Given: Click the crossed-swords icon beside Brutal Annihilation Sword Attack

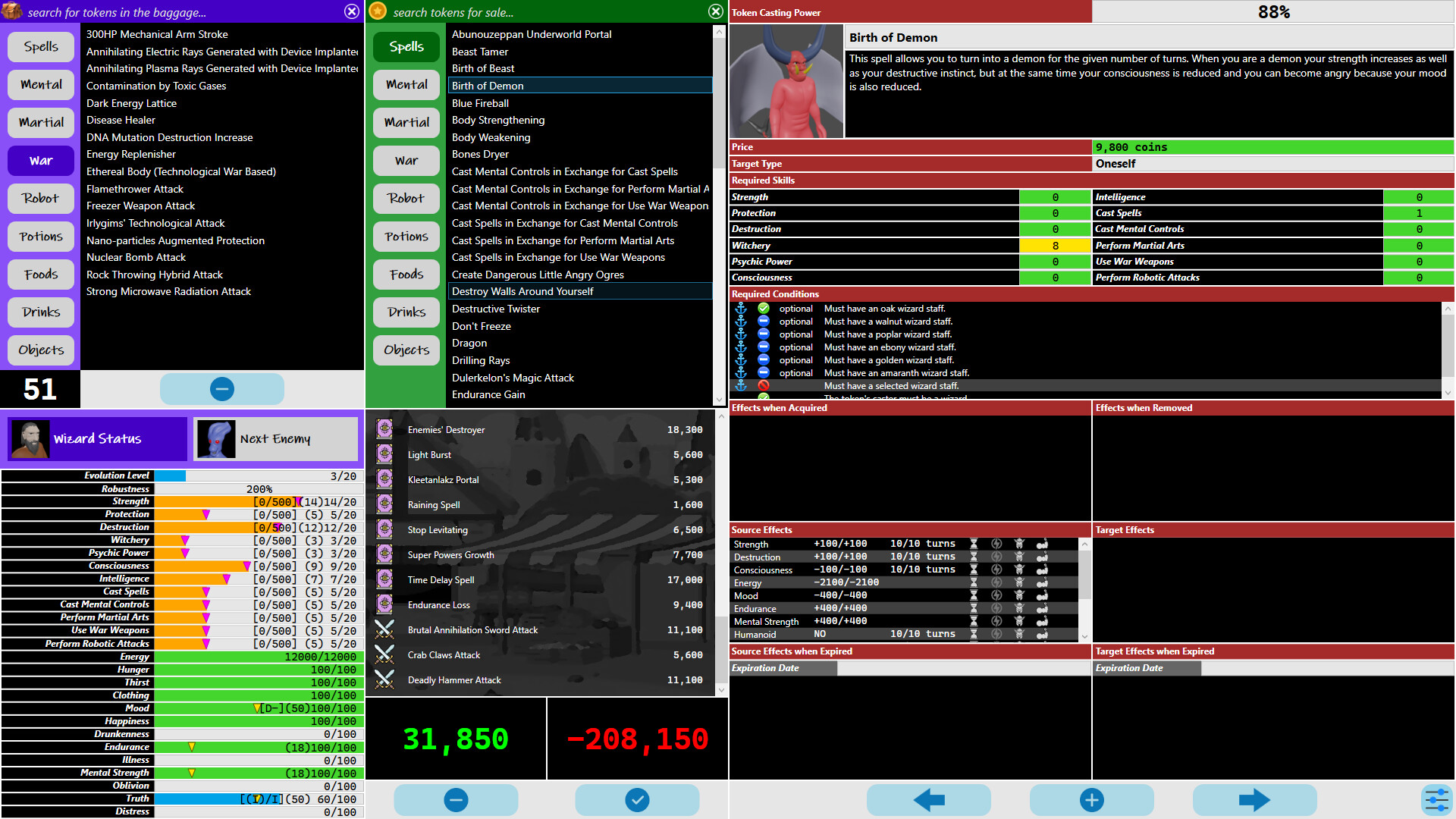Looking at the screenshot, I should (x=385, y=629).
